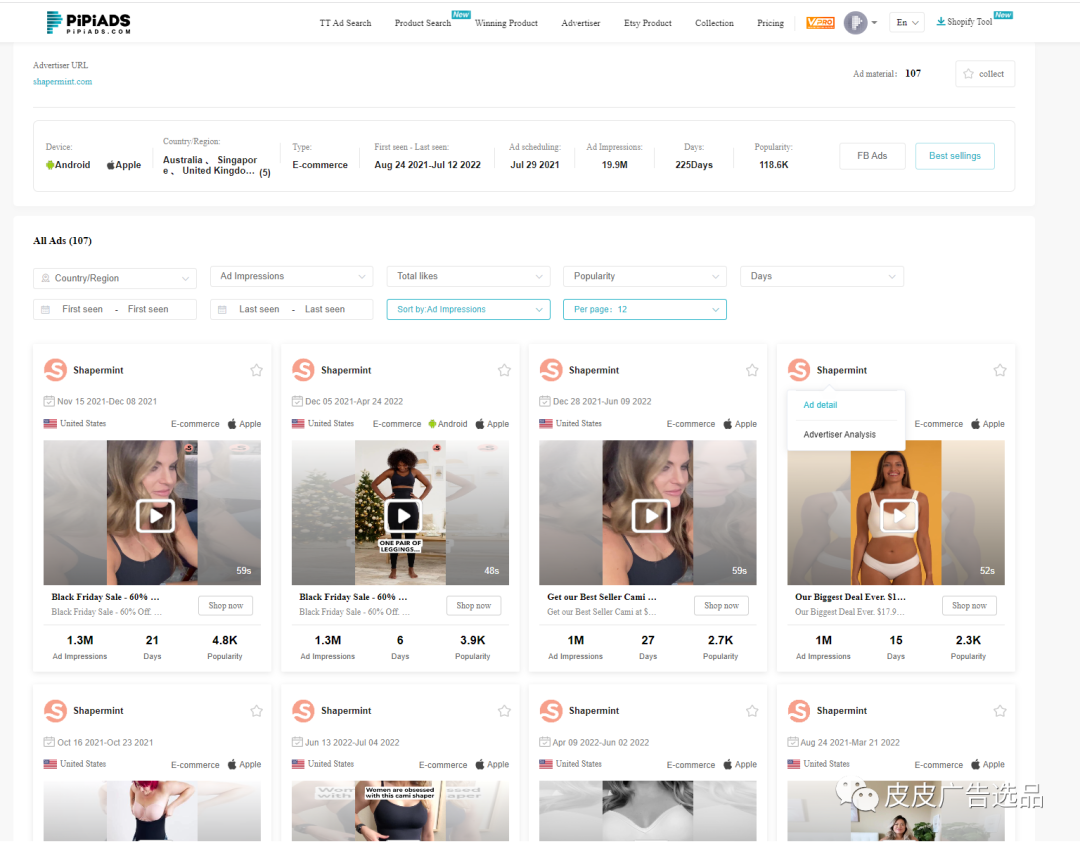
Task: Click the Best sellings button
Action: [x=955, y=156]
